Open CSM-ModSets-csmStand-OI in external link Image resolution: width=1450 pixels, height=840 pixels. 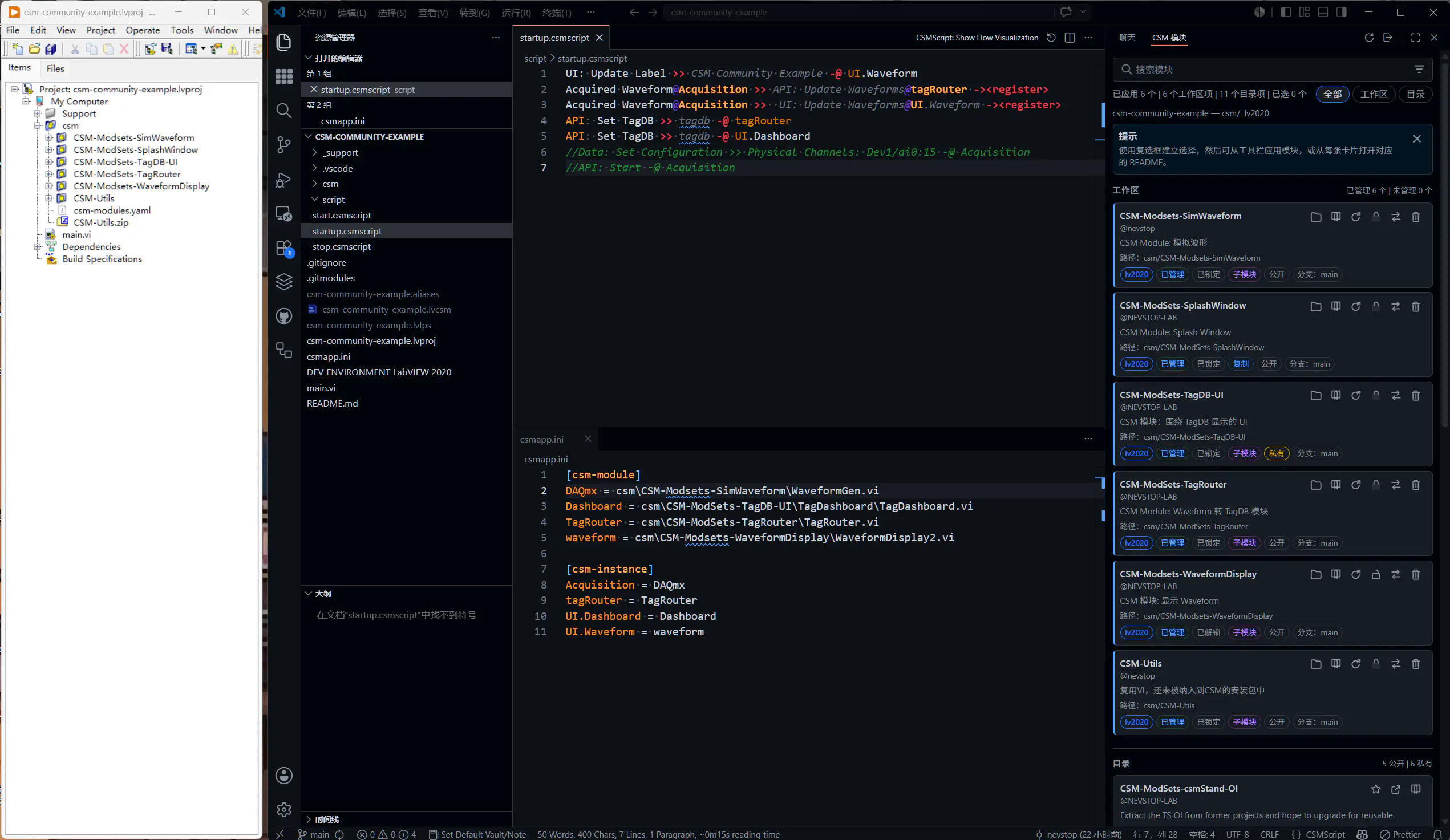pos(1395,789)
